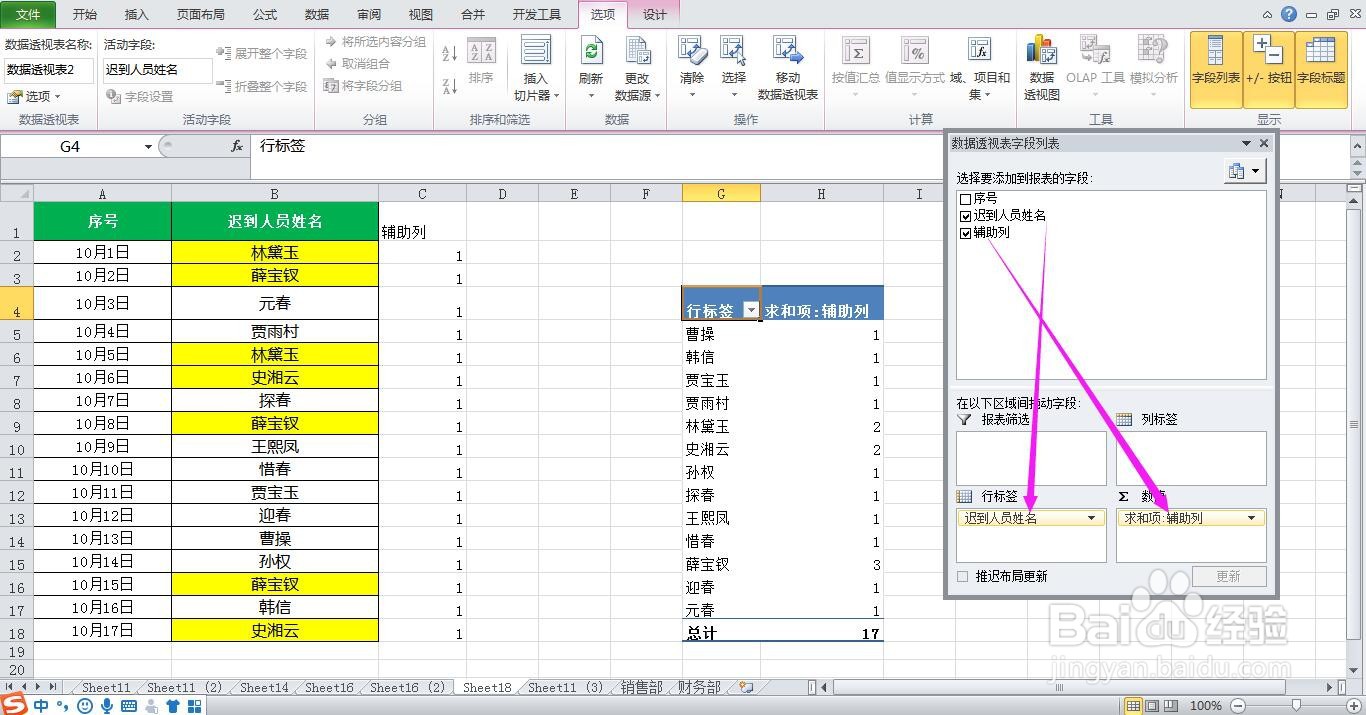Check the 序号 field checkbox
Image resolution: width=1366 pixels, height=715 pixels.
965,199
